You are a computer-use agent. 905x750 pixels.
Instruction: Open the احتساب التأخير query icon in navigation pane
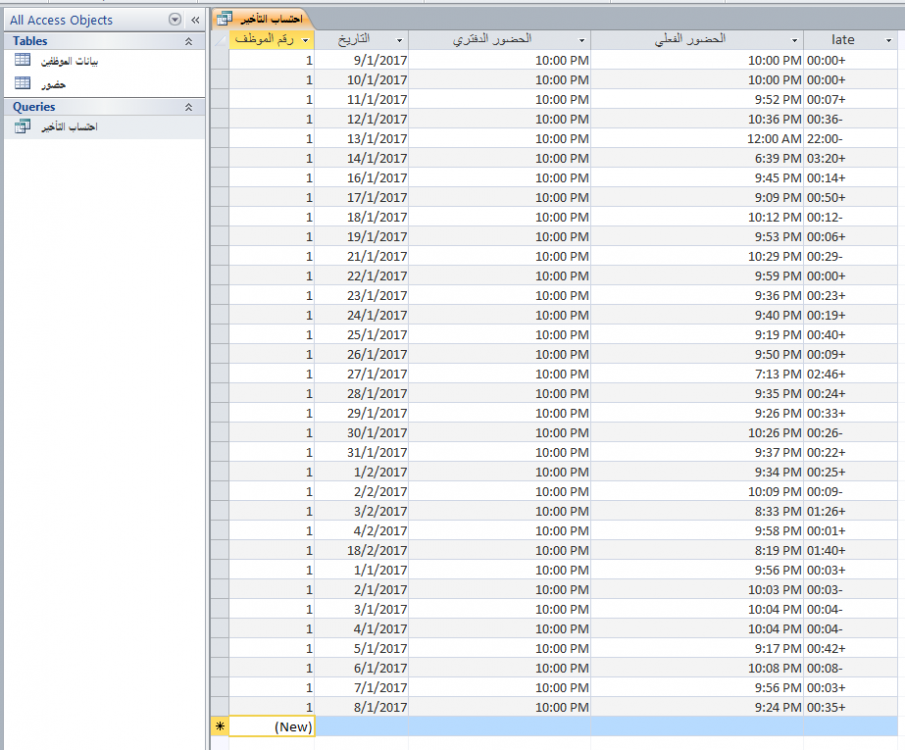click(x=23, y=126)
